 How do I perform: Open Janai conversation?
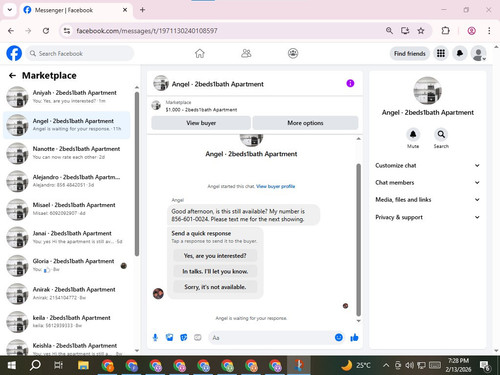tap(67, 237)
